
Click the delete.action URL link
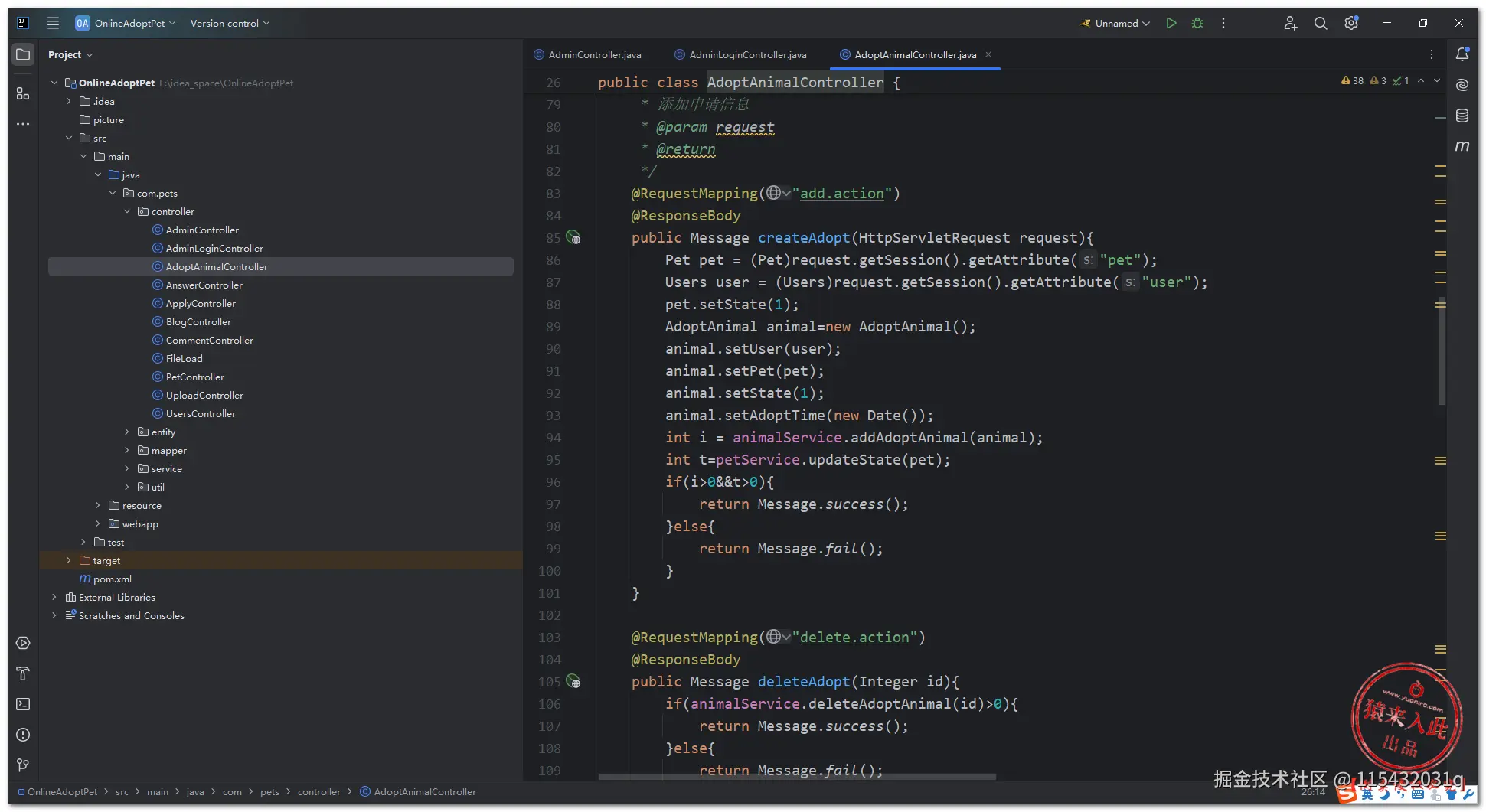(x=854, y=637)
